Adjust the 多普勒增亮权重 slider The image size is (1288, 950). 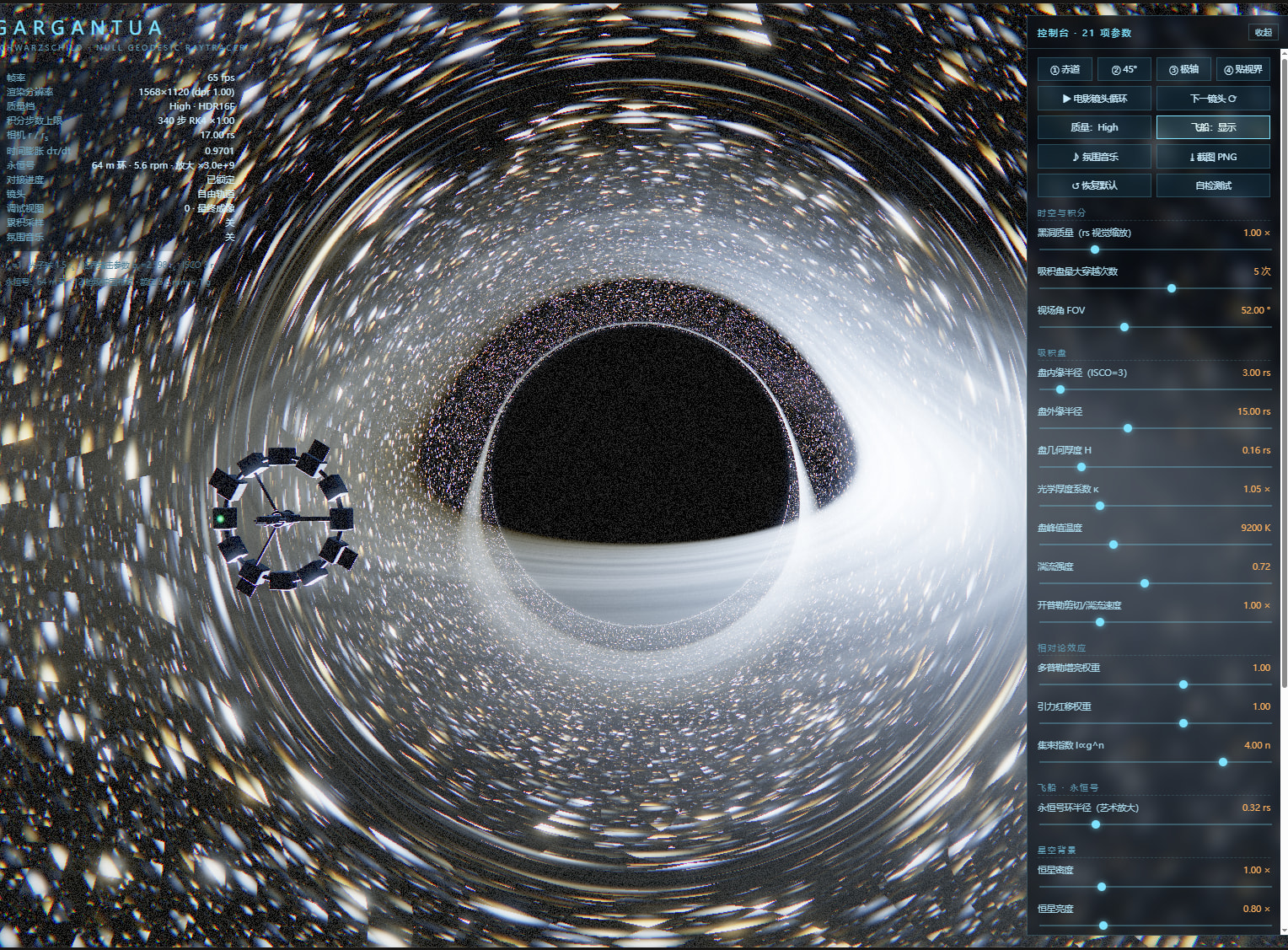click(x=1155, y=684)
